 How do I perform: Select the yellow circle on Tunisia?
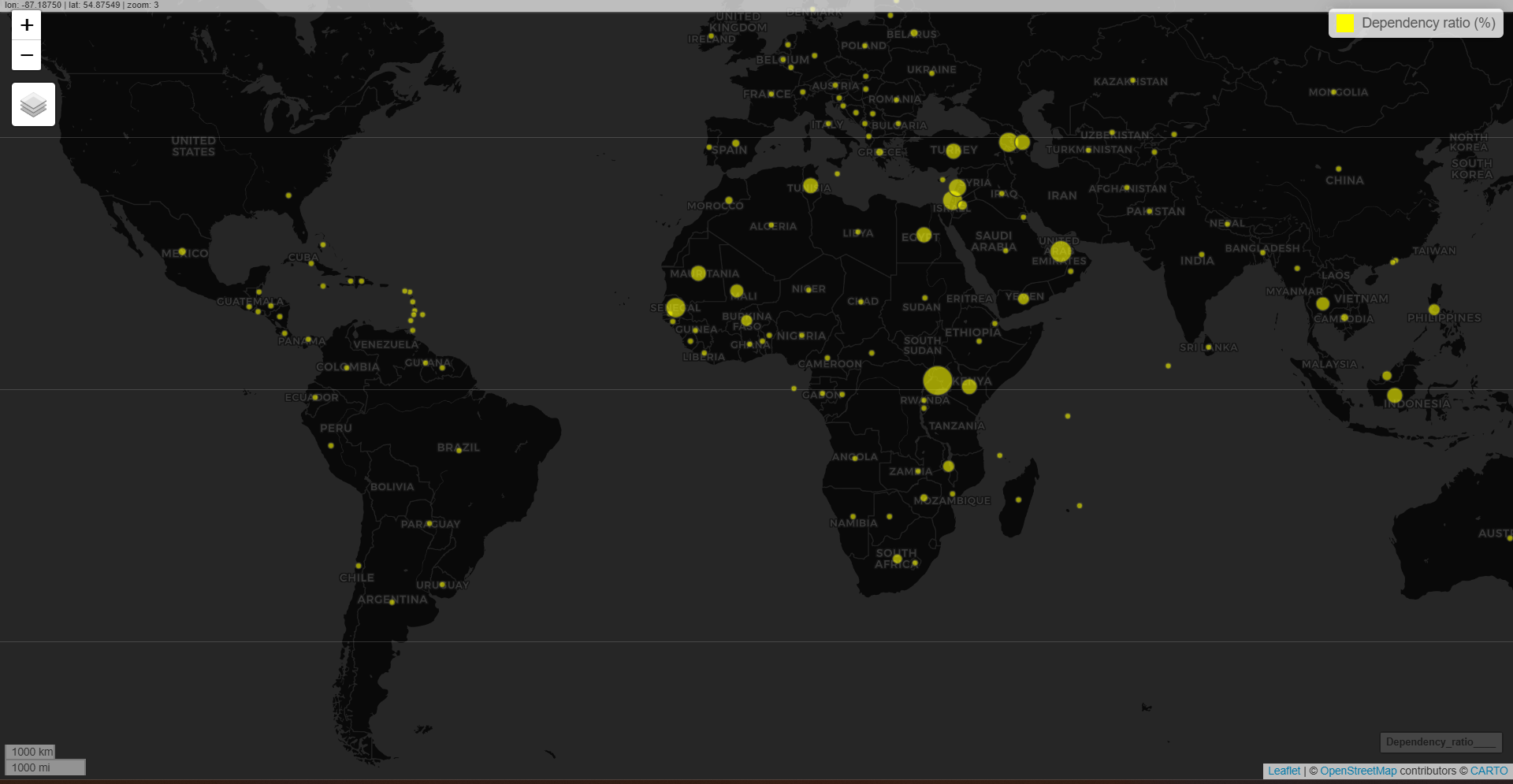click(x=810, y=187)
